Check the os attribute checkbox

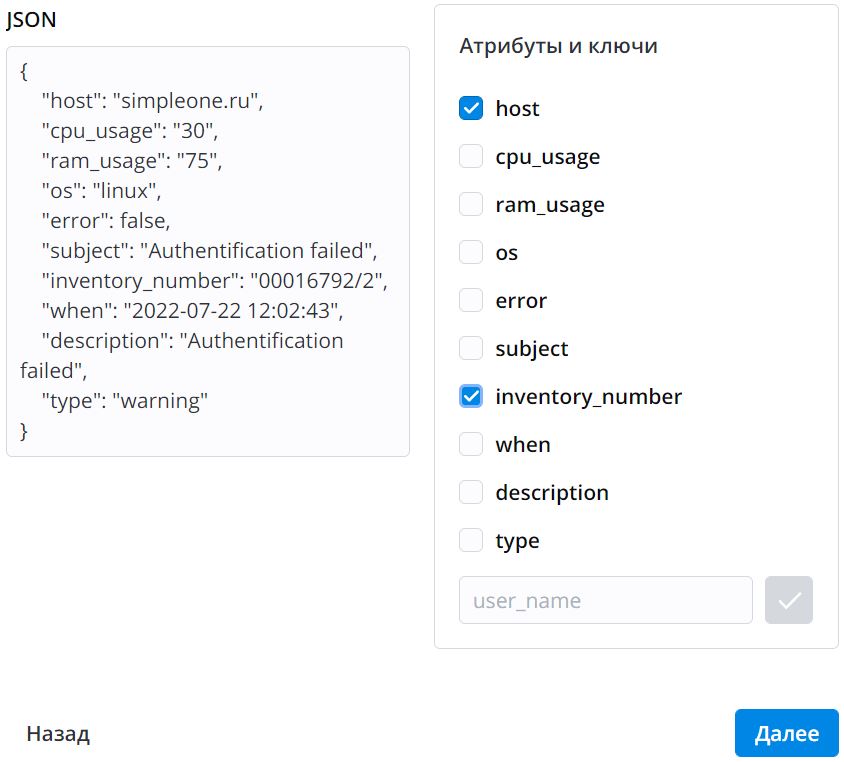(471, 252)
